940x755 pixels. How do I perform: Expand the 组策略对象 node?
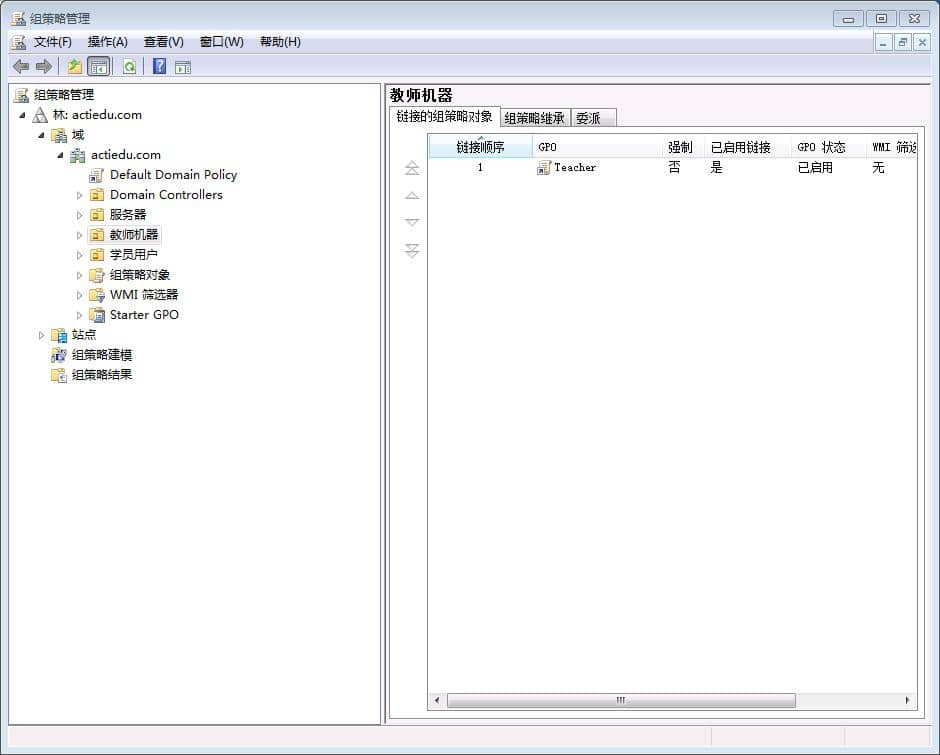(79, 276)
